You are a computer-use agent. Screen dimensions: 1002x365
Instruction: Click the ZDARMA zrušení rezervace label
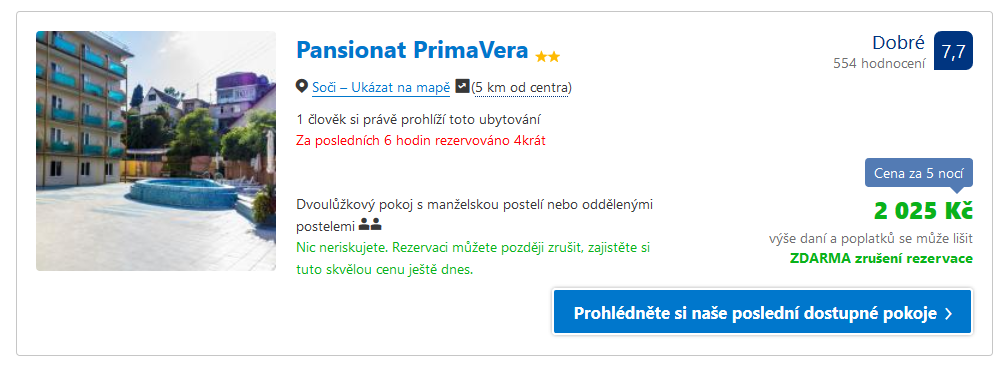click(881, 259)
